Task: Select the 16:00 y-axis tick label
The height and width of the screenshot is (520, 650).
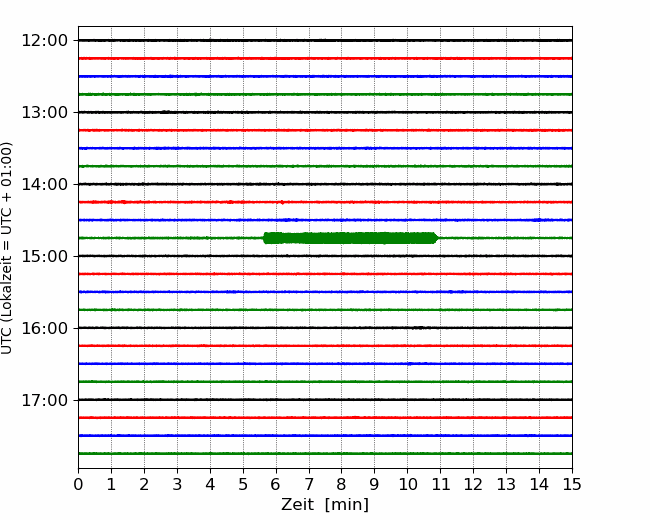Action: [44, 328]
